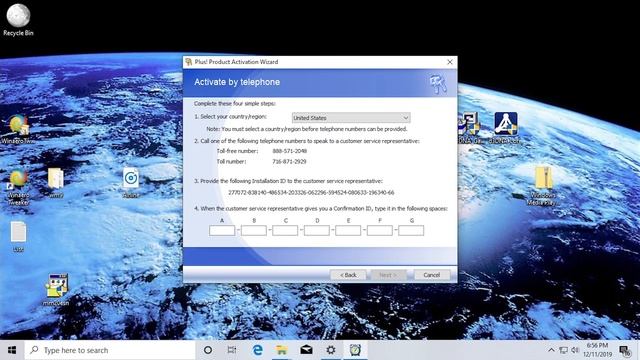Open the blank document file on desktop
Screen dimensions: 640x360
18,236
